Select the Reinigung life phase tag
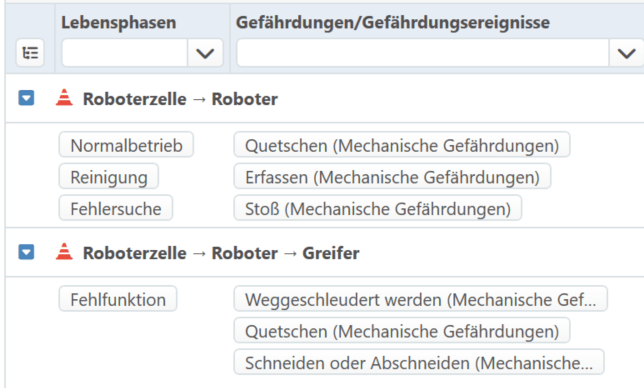Image resolution: width=644 pixels, height=388 pixels. pos(109,176)
